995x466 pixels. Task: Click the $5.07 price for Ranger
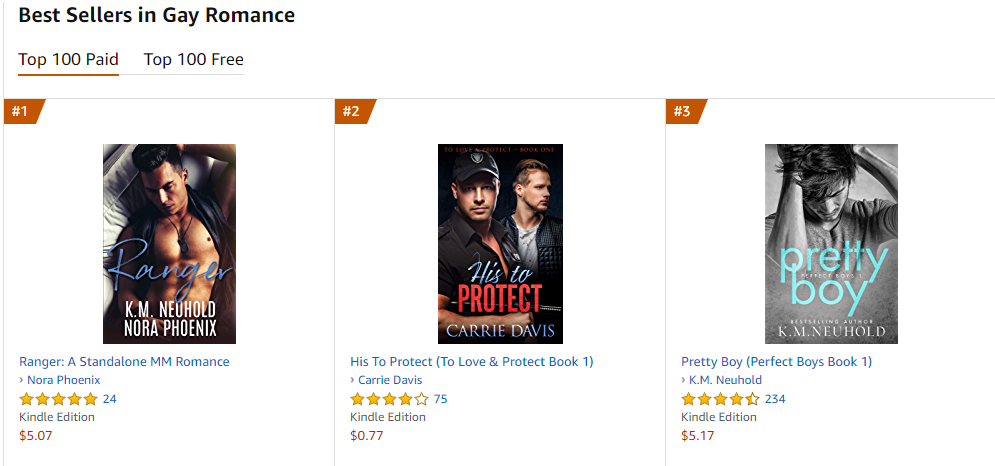(x=36, y=435)
